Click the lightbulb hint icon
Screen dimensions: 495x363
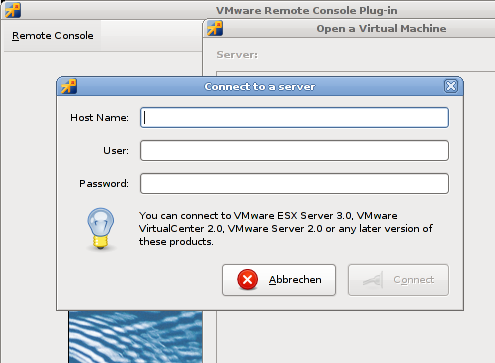click(x=101, y=229)
